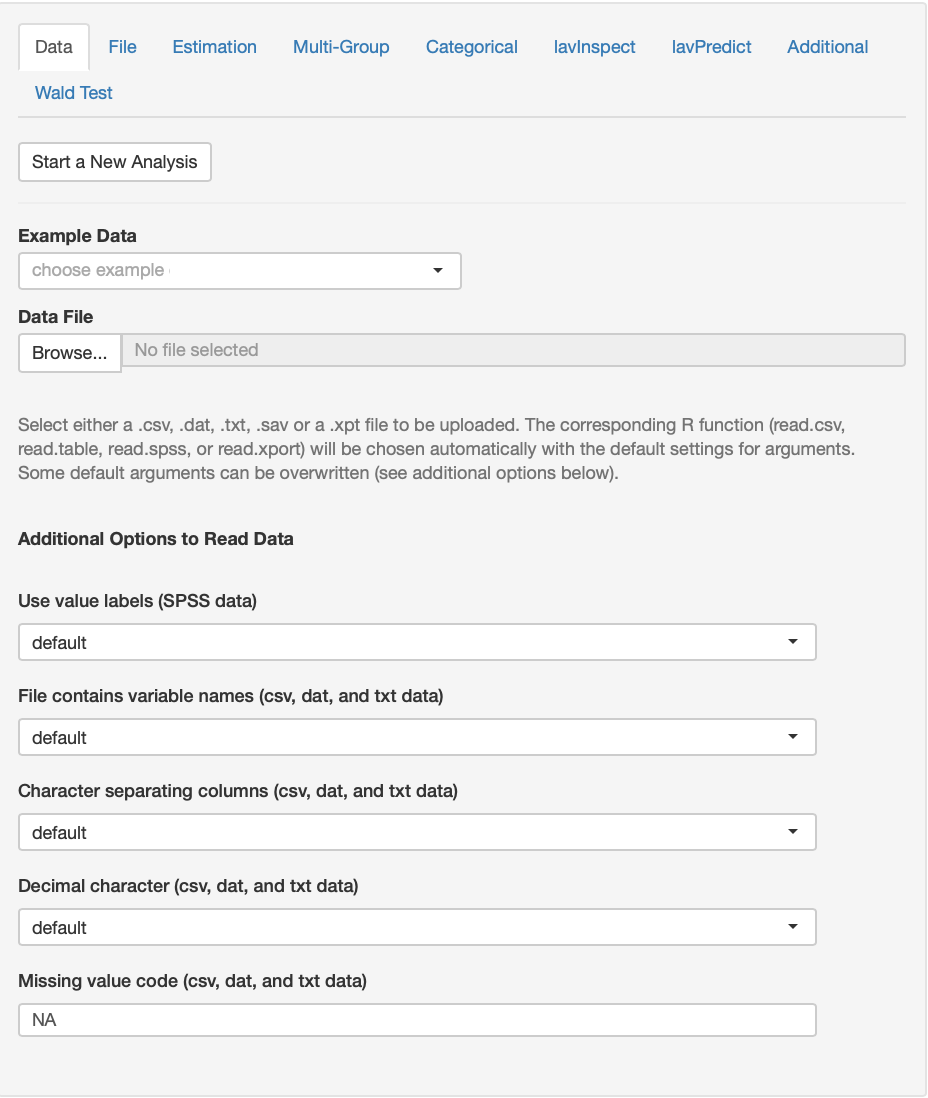Open the Estimation tab

click(x=214, y=47)
